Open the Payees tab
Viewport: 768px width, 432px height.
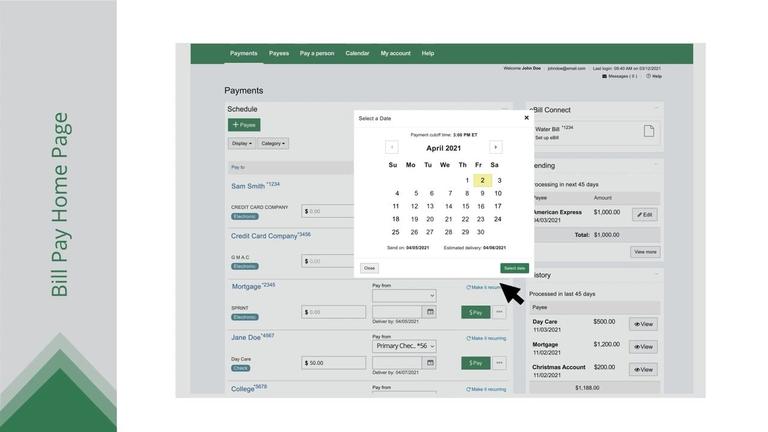pyautogui.click(x=279, y=53)
